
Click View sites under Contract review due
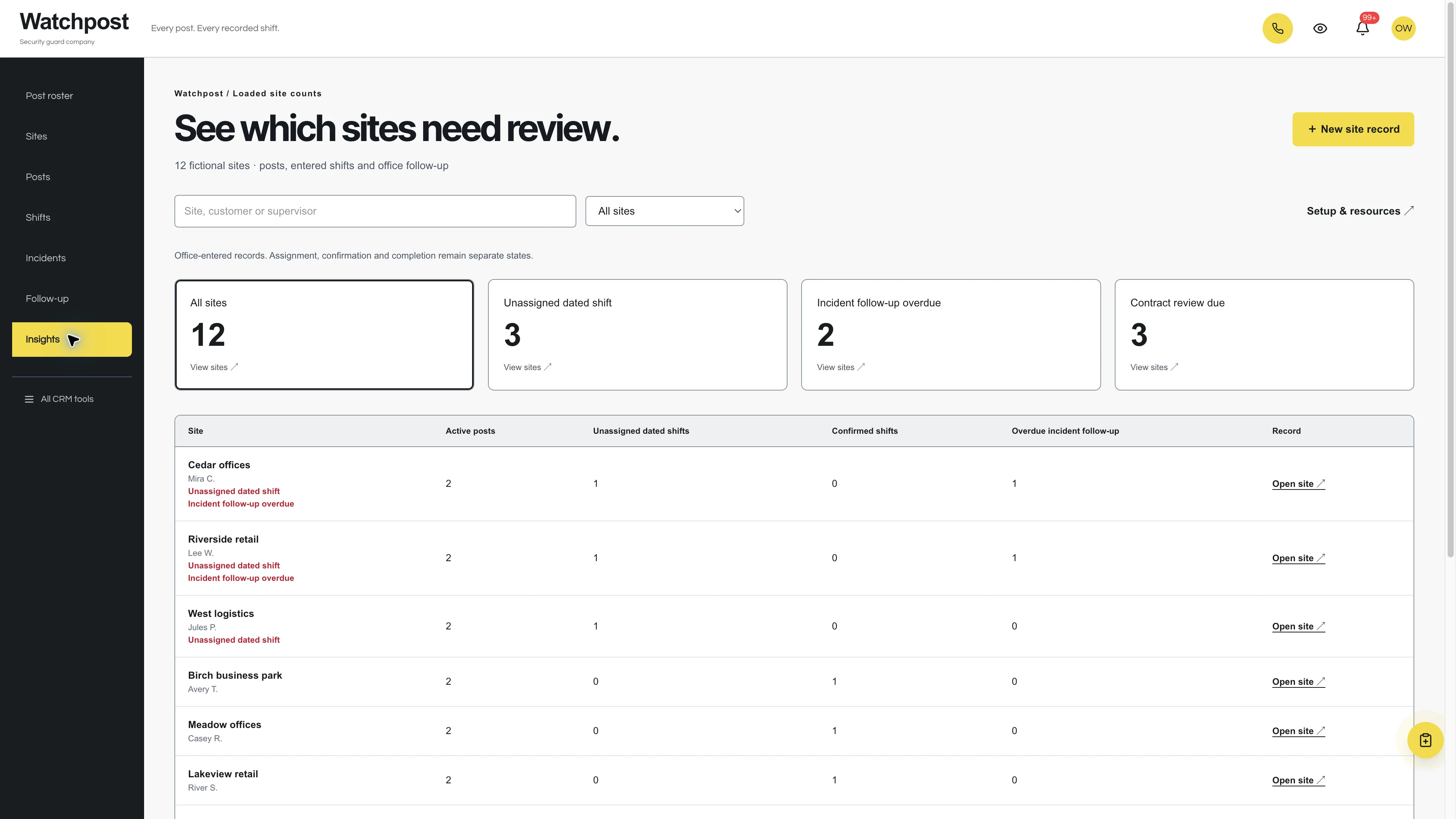(1154, 367)
